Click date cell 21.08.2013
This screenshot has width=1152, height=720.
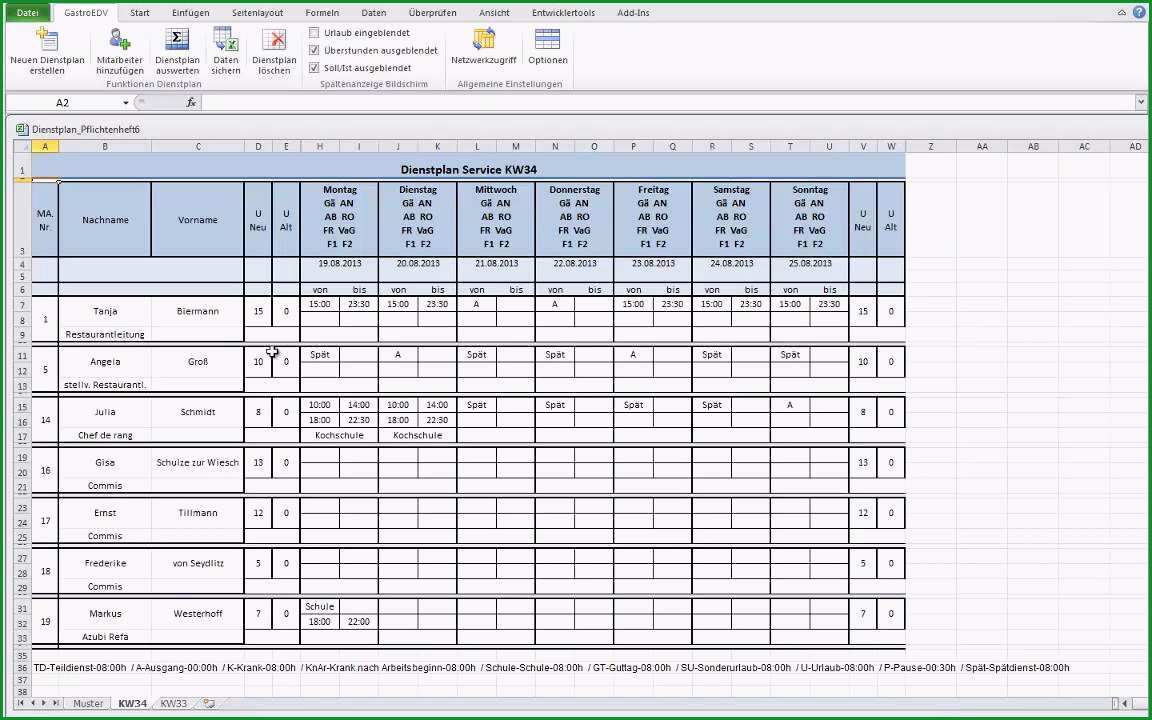(496, 263)
